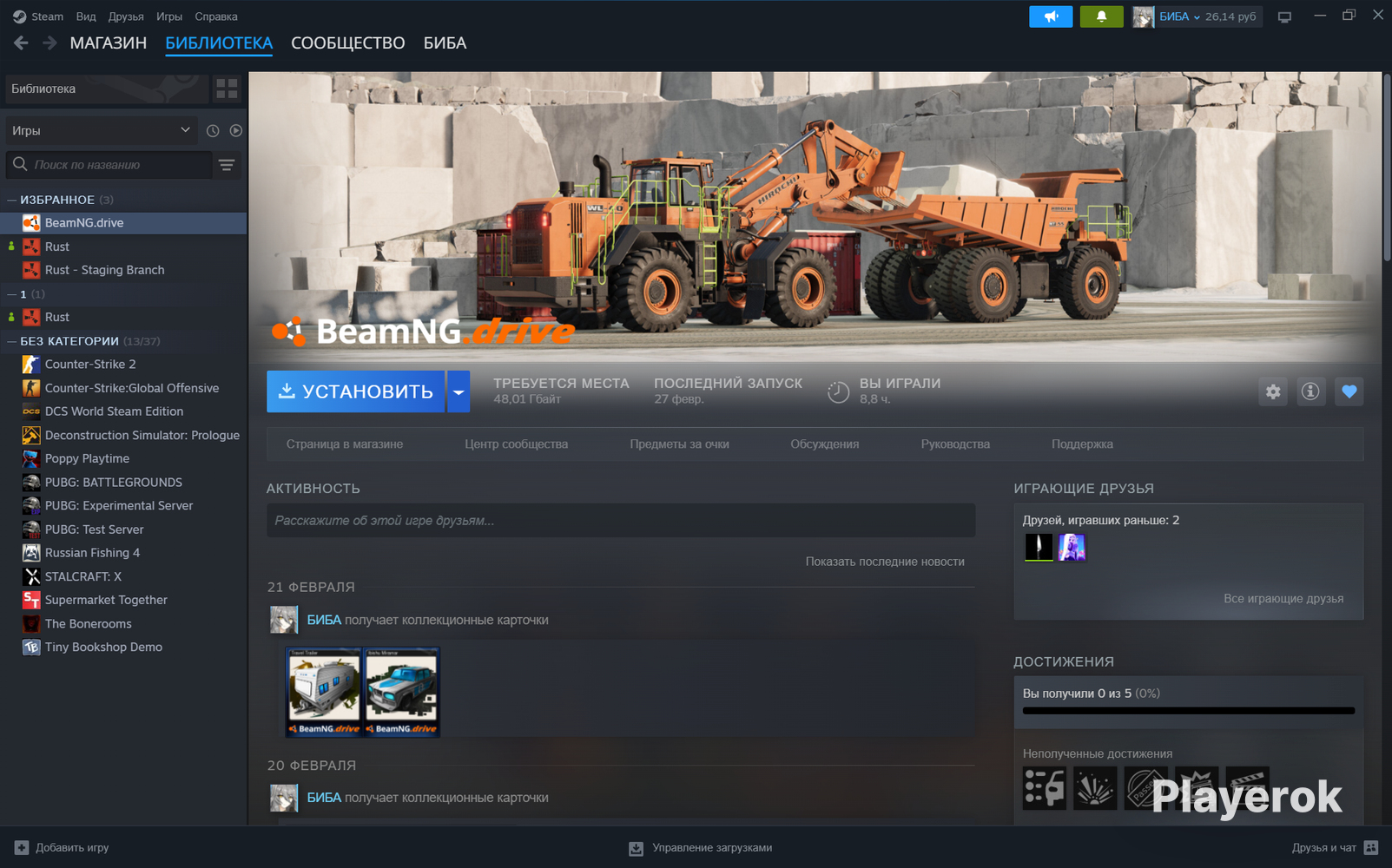Open the Справка menu
This screenshot has height=868, width=1392.
coord(216,16)
